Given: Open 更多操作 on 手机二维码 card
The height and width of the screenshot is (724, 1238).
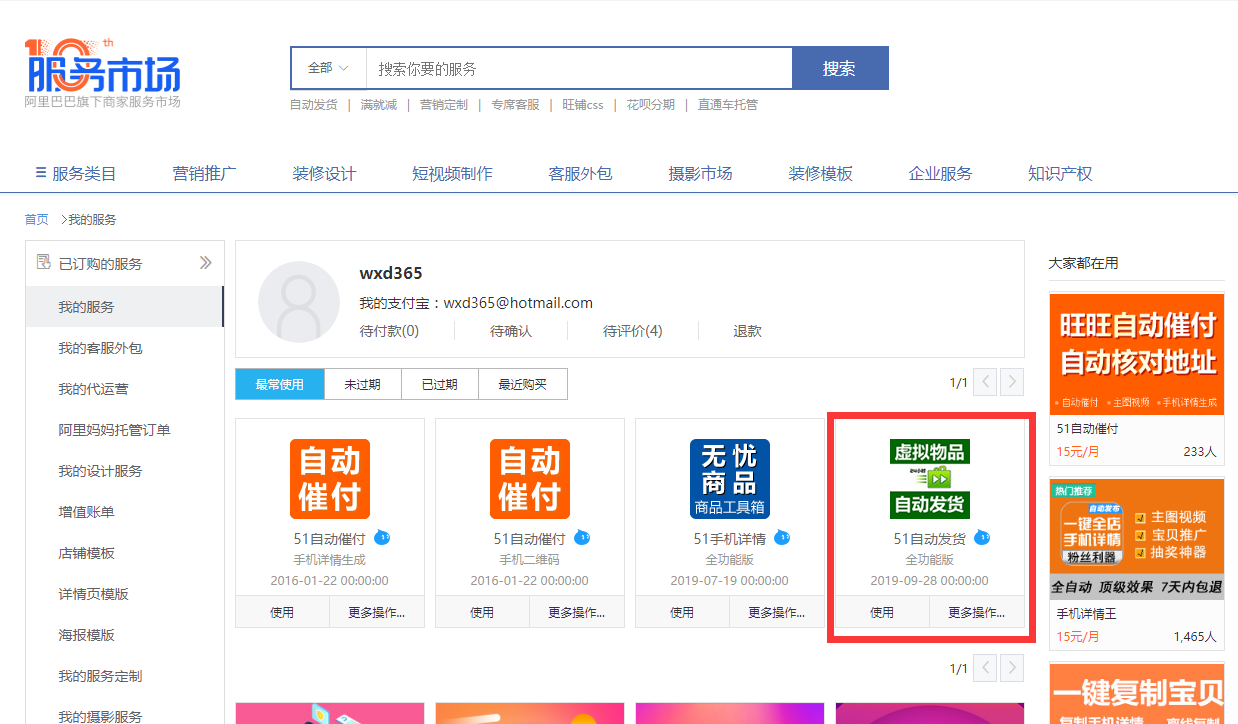Looking at the screenshot, I should tap(577, 612).
